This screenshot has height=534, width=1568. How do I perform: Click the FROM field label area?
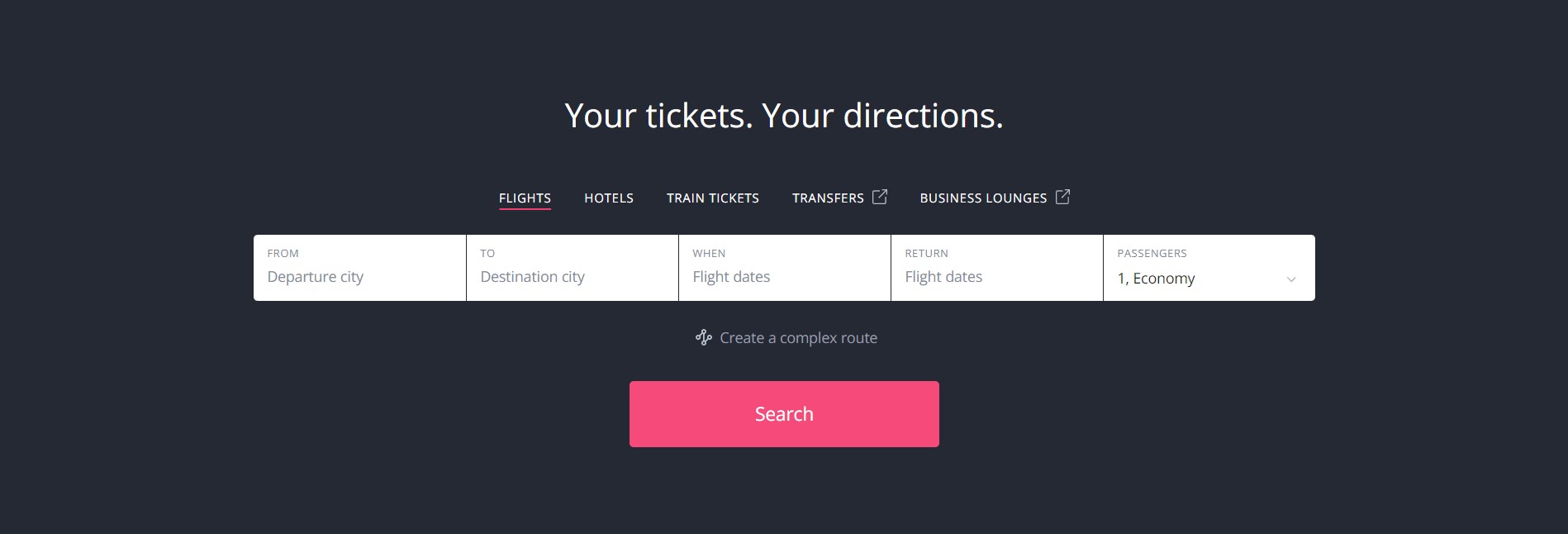(x=282, y=253)
